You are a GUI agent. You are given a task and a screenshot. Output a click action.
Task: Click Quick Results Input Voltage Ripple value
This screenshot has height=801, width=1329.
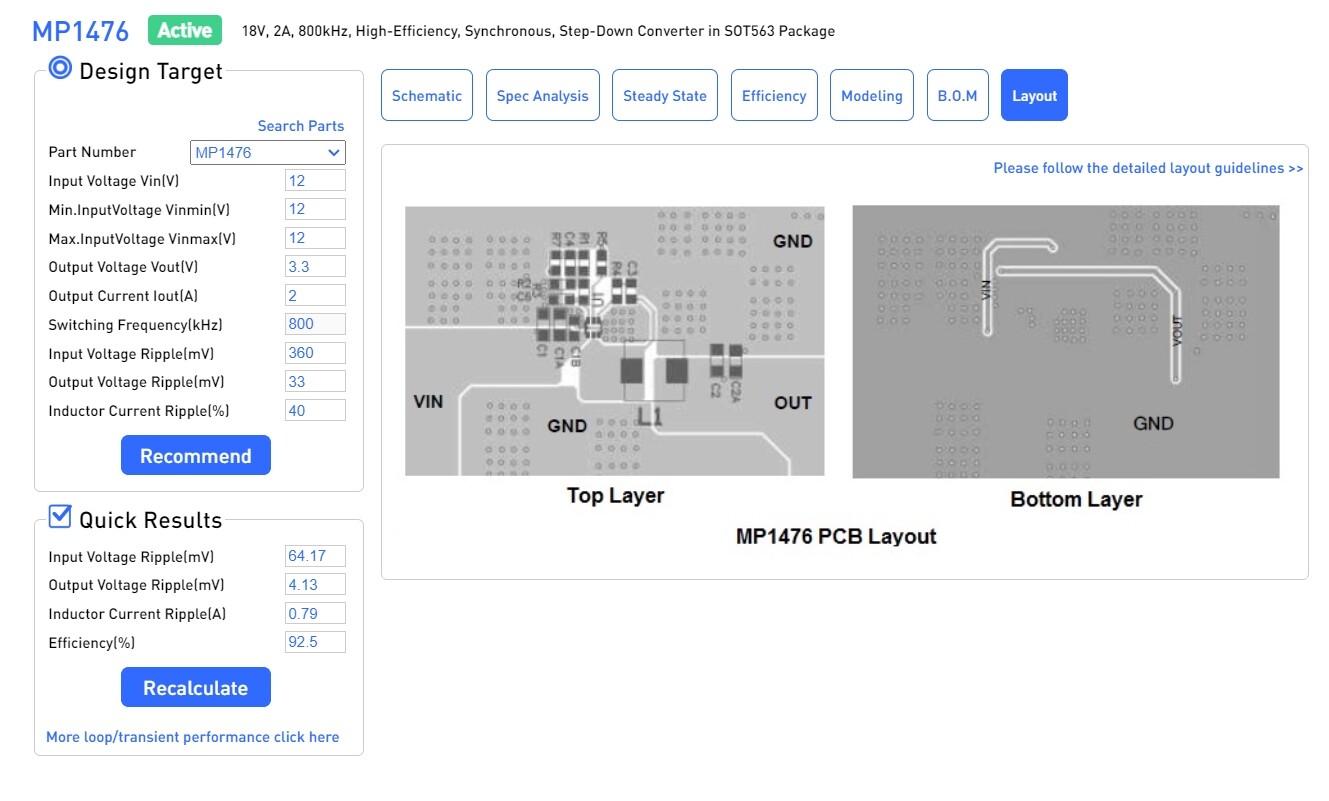pyautogui.click(x=315, y=556)
